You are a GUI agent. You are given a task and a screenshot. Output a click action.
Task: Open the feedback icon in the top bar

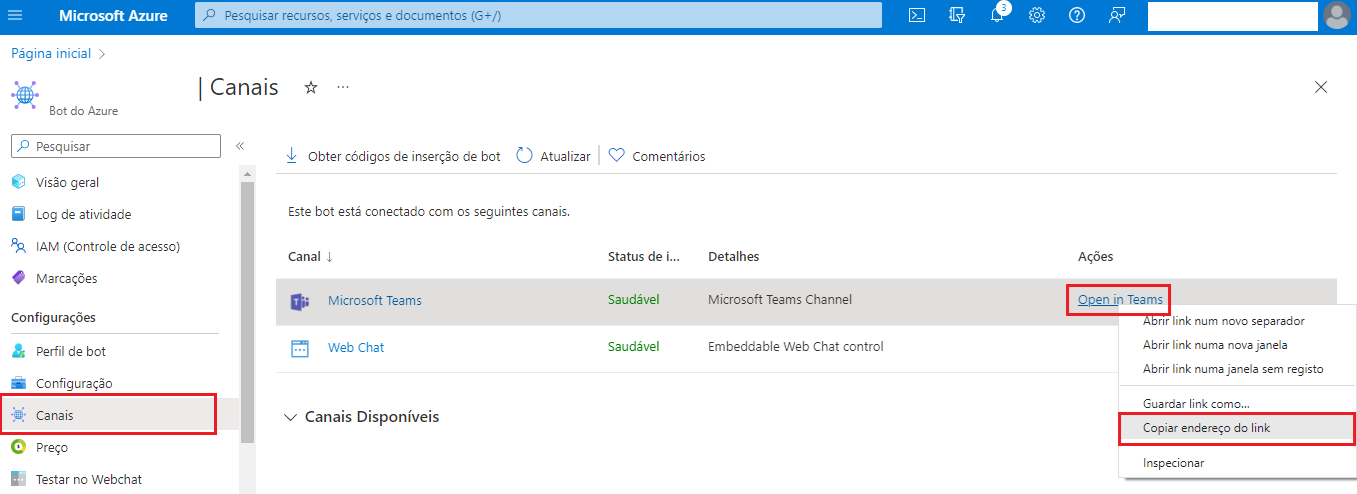tap(1117, 15)
